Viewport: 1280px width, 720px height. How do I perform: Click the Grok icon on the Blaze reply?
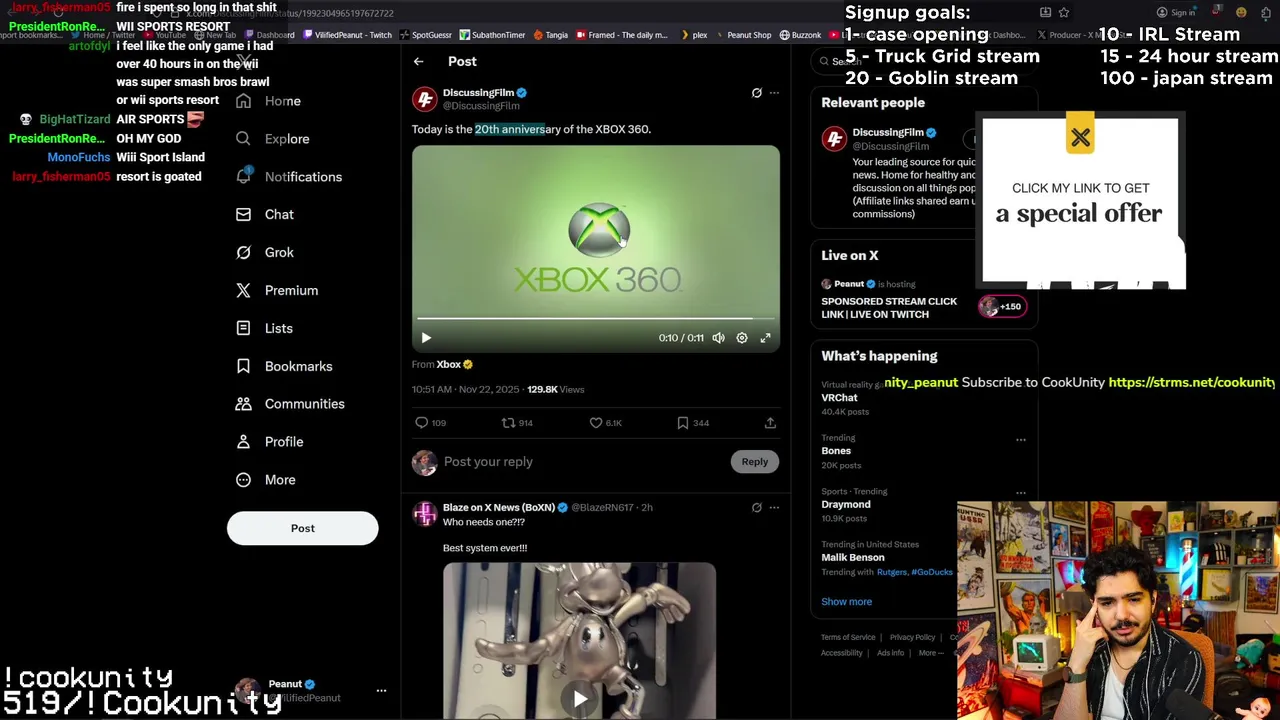[x=756, y=508]
